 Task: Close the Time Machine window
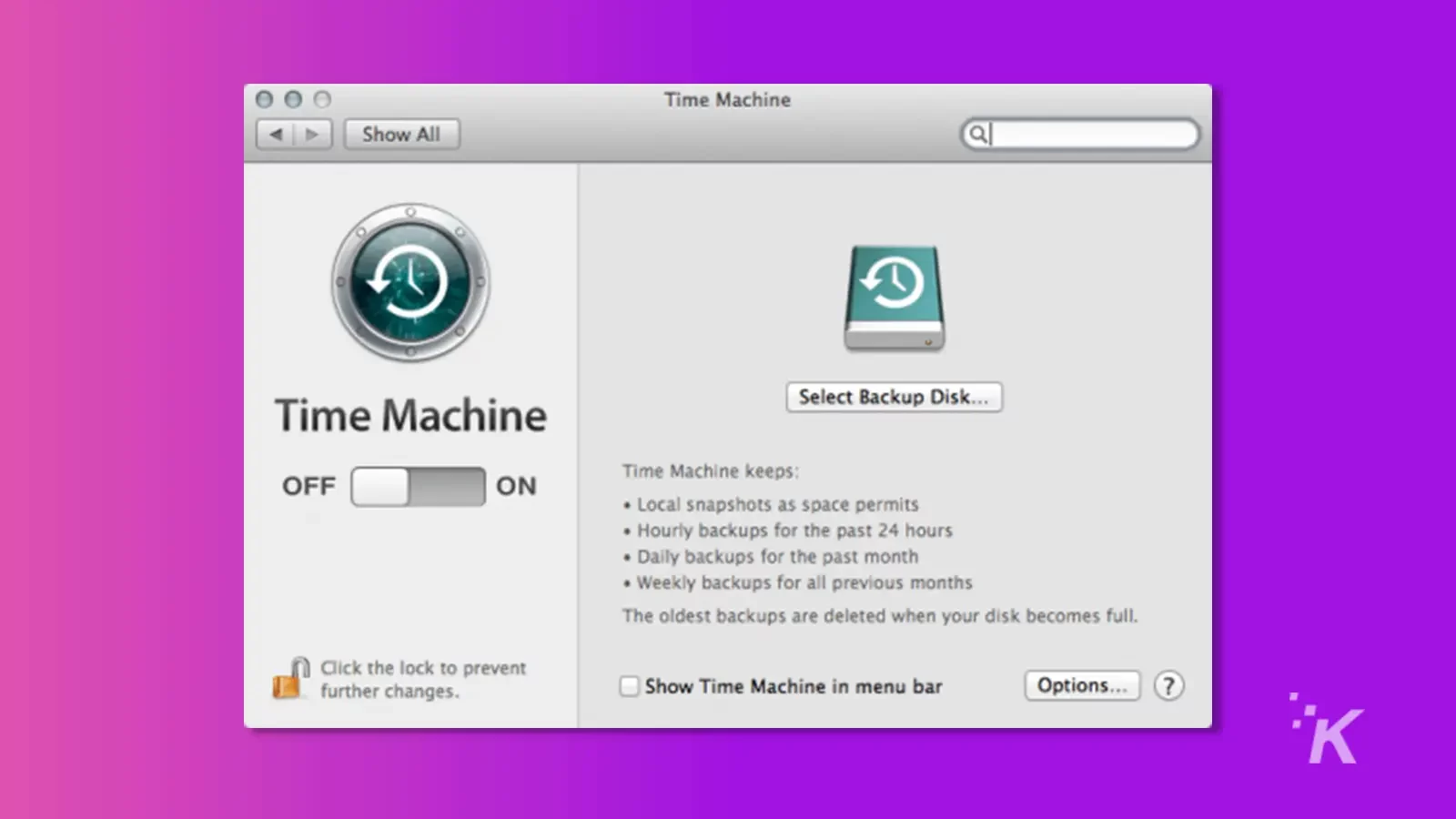click(265, 99)
